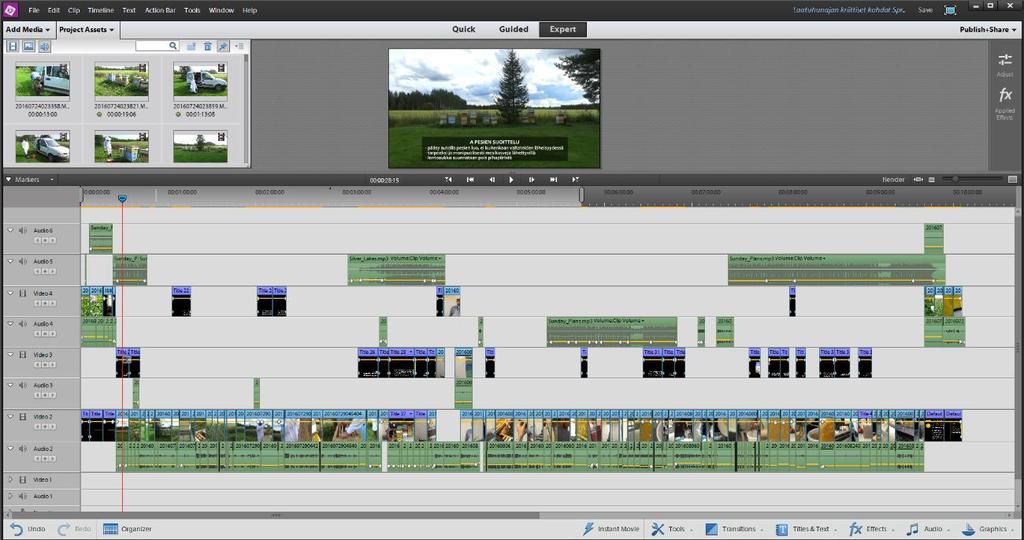Show video clips filter in Project Assets
Screen dimensions: 1024x540
pos(12,46)
